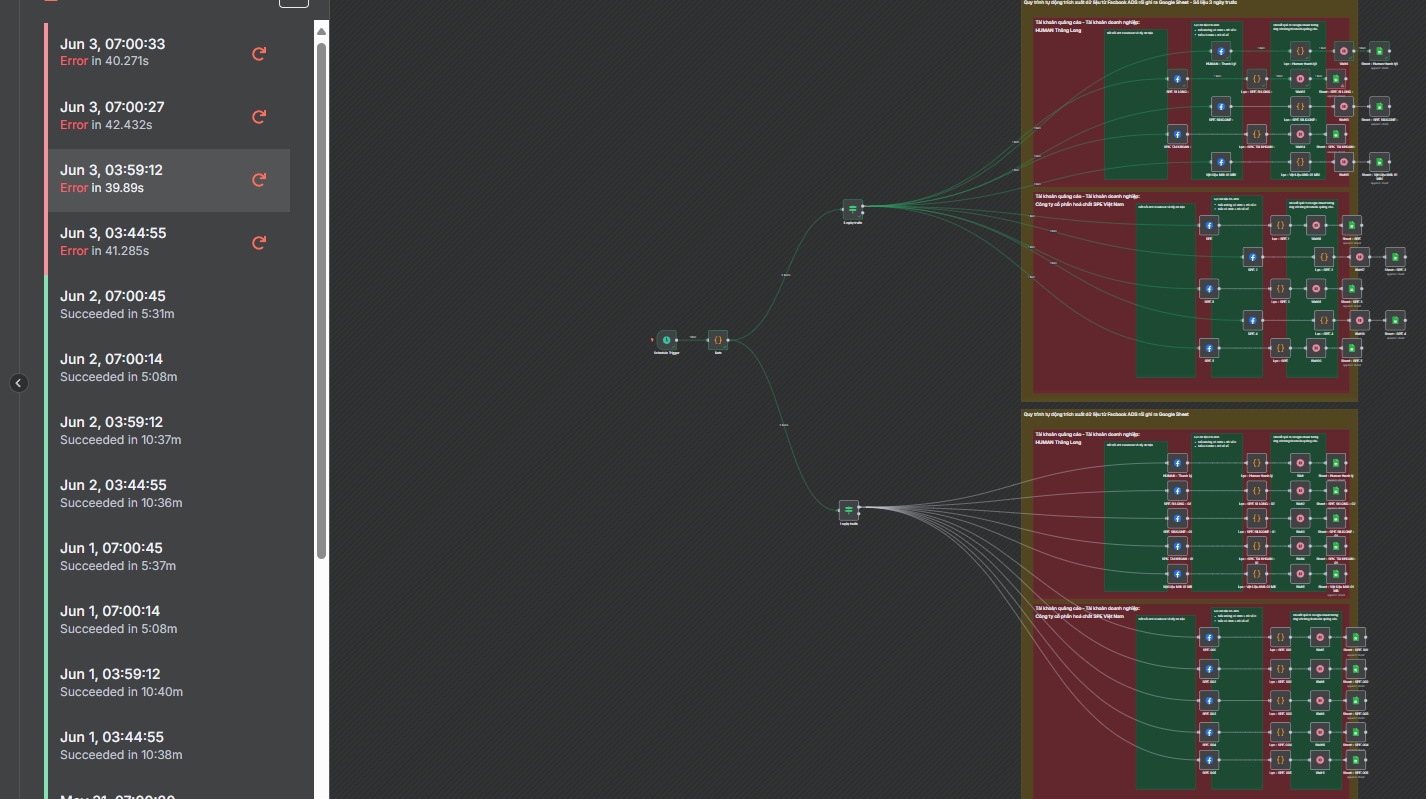Retry the Jun 3, 03:59:12 failed execution
The image size is (1426, 799).
258,180
